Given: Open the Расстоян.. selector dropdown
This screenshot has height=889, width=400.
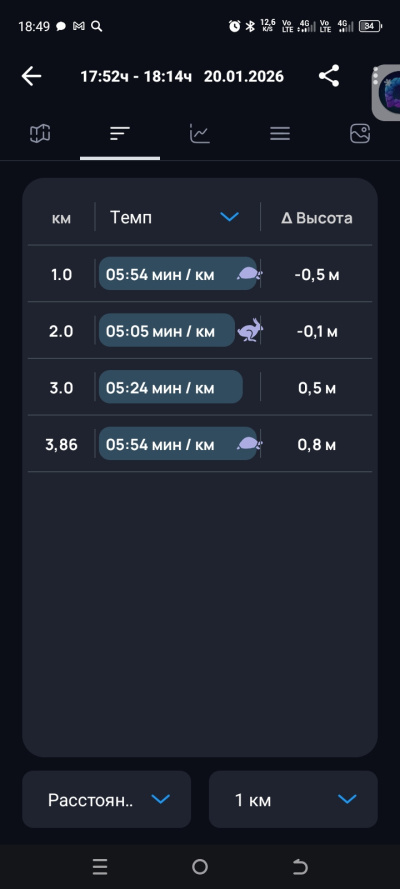Looking at the screenshot, I should click(x=107, y=799).
